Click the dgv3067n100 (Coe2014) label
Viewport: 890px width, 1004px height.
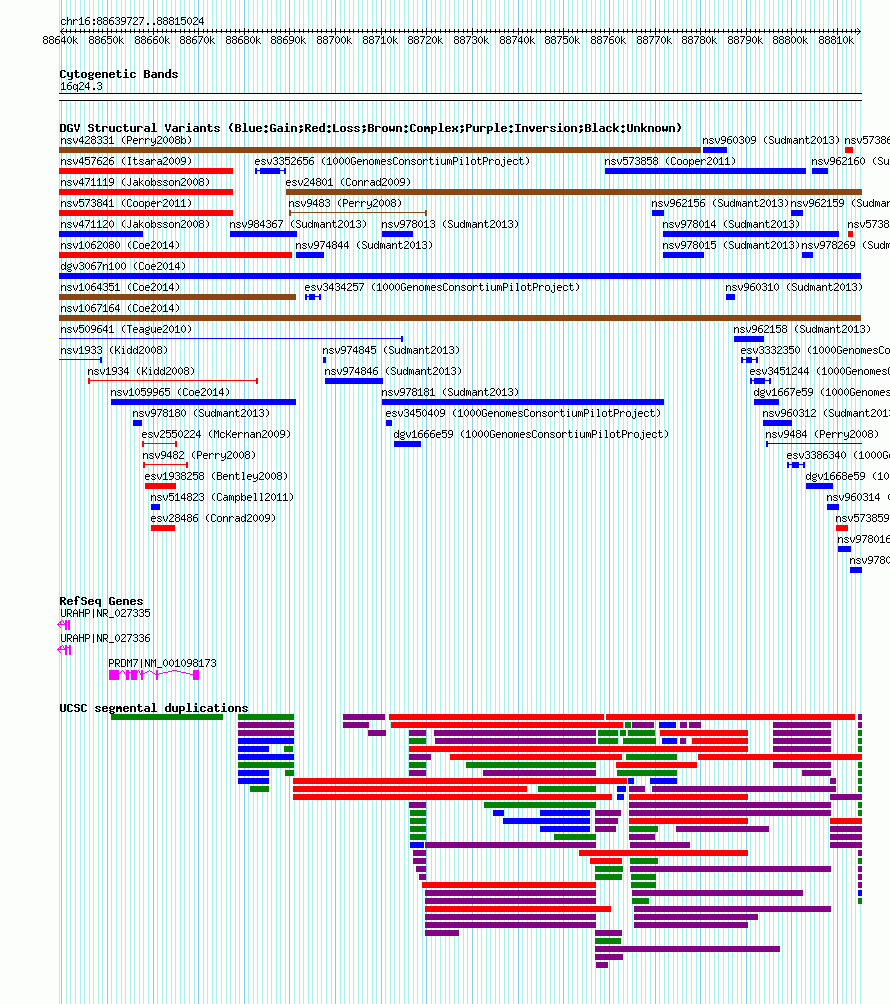[x=123, y=266]
